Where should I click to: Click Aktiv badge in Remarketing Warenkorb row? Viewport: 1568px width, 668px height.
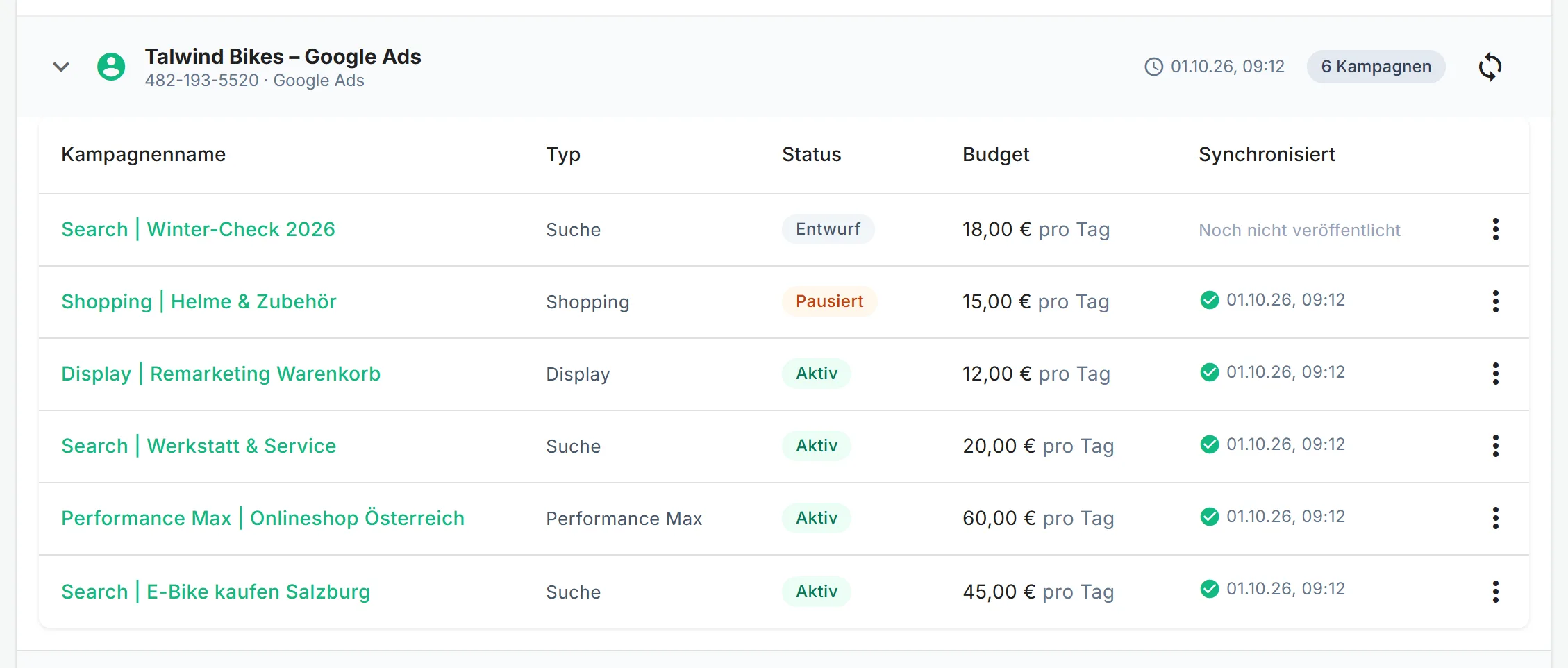tap(817, 374)
